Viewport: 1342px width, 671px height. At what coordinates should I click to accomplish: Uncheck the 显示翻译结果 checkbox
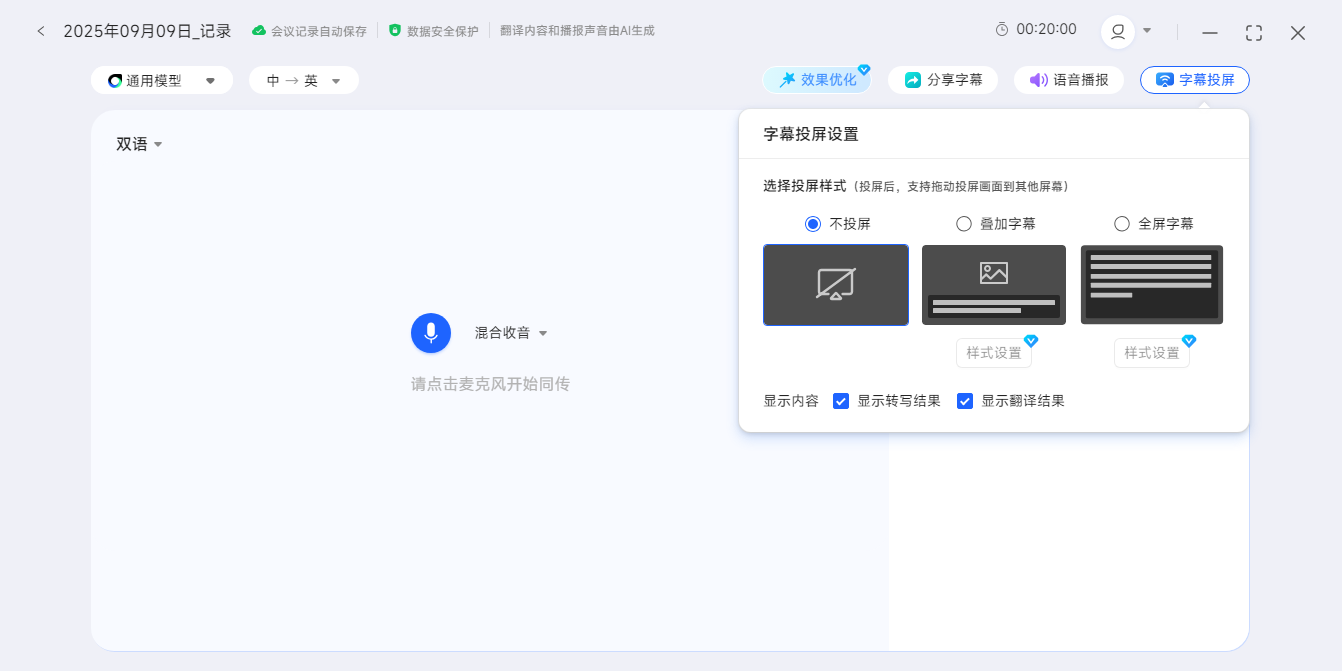[965, 401]
